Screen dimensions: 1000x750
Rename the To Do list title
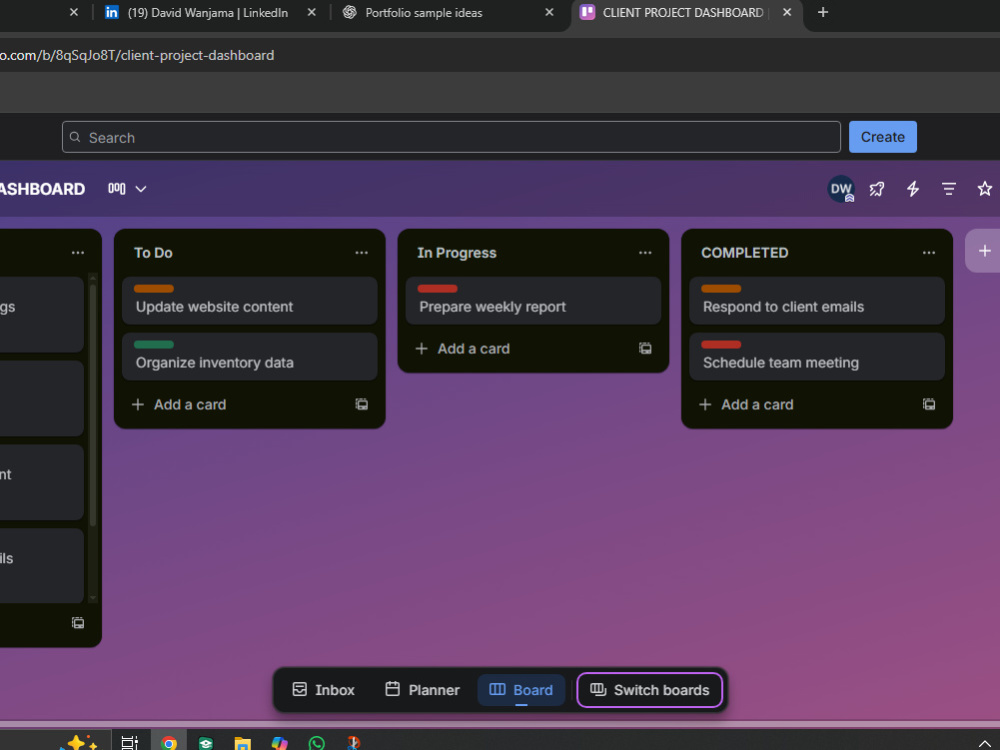pyautogui.click(x=153, y=253)
